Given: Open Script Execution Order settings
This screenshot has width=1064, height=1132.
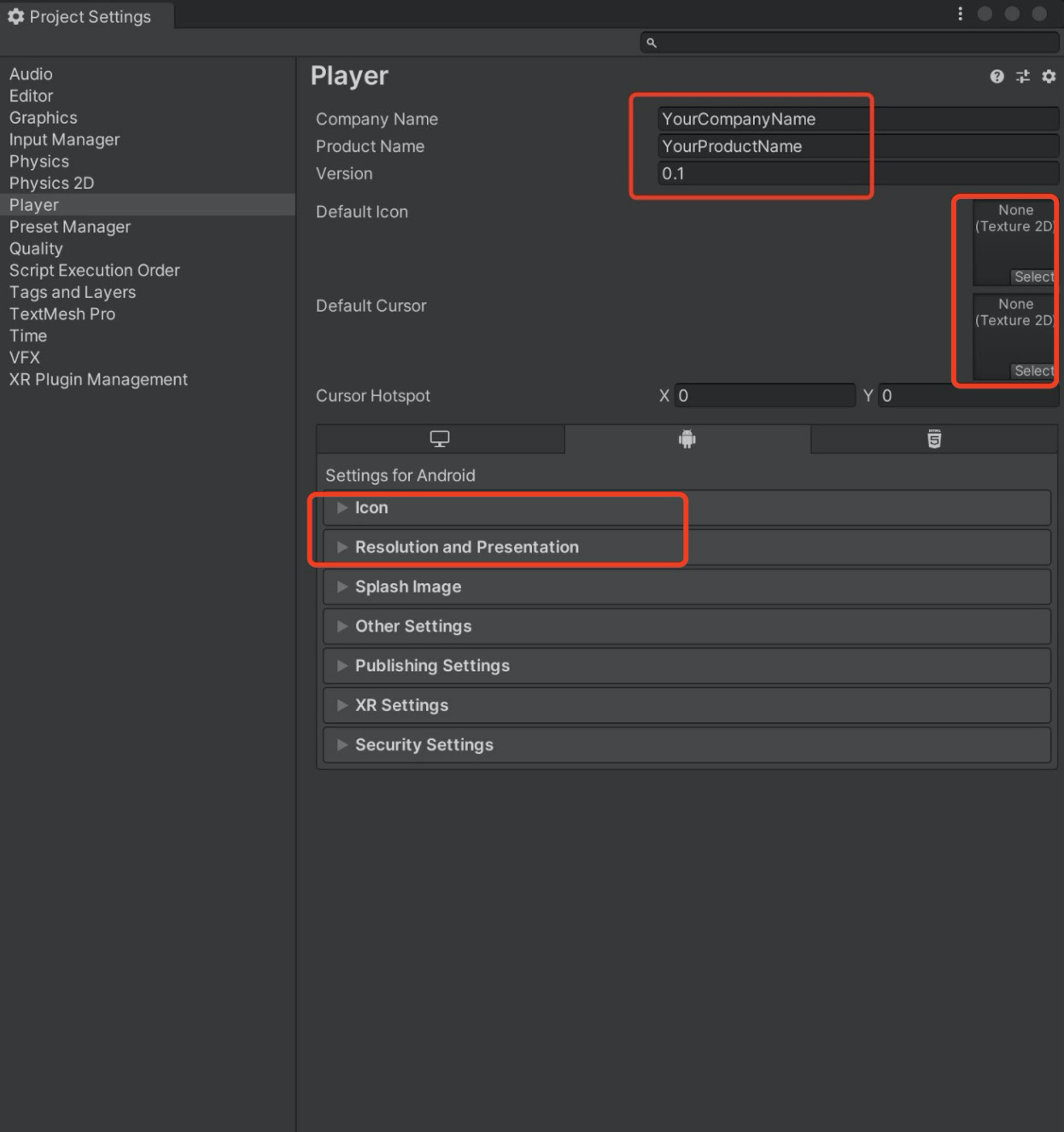Looking at the screenshot, I should point(148,270).
